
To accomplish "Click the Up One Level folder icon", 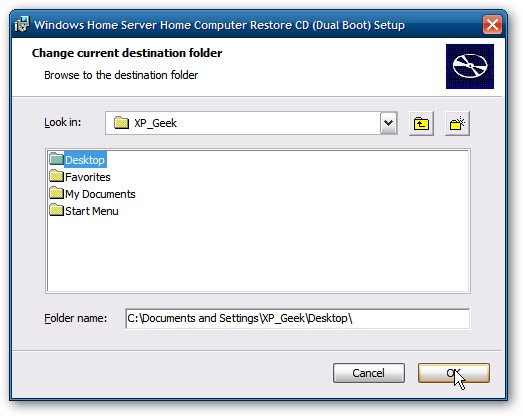I will tap(421, 123).
